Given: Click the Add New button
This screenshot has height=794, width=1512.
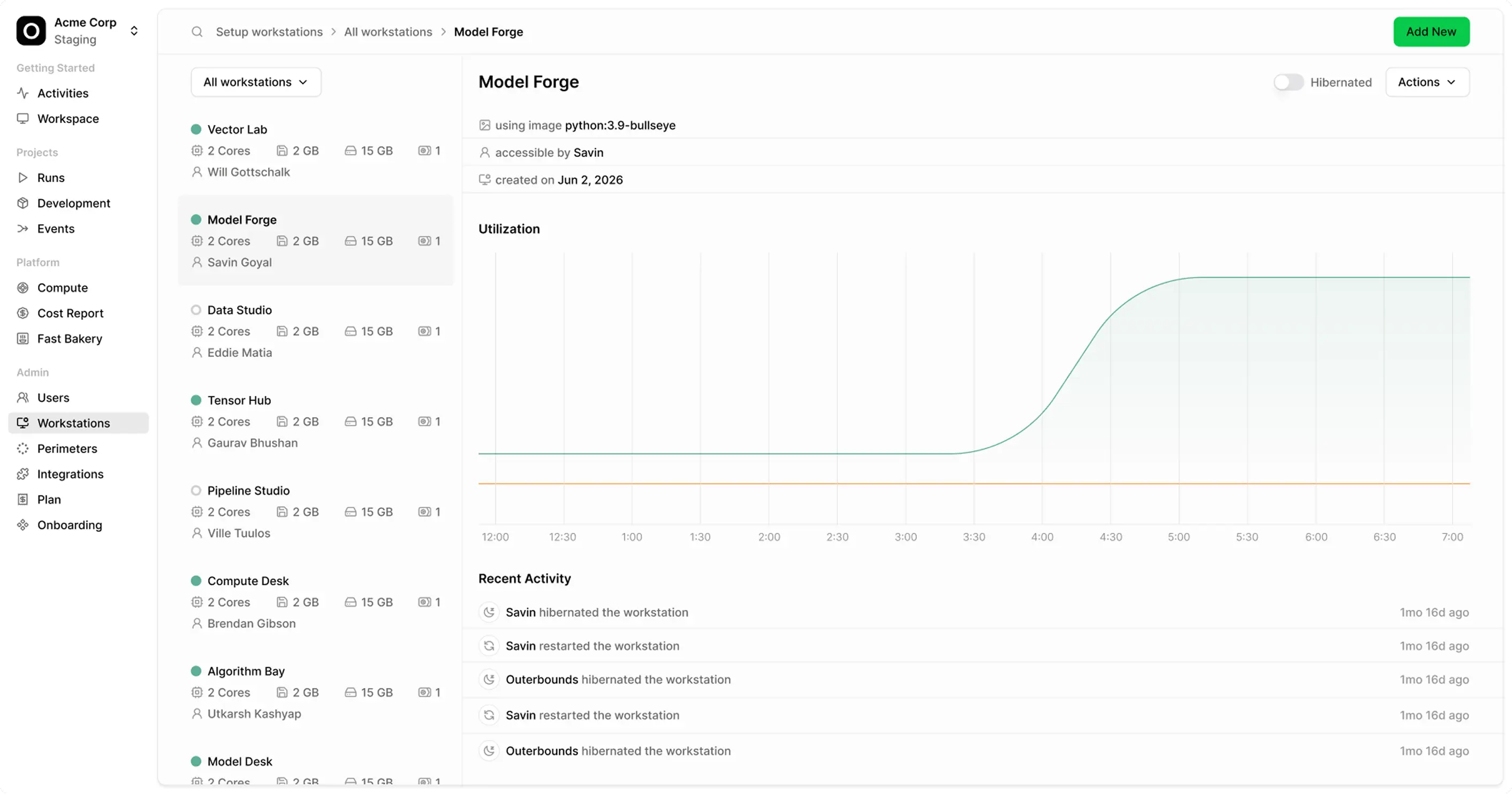Looking at the screenshot, I should point(1431,32).
